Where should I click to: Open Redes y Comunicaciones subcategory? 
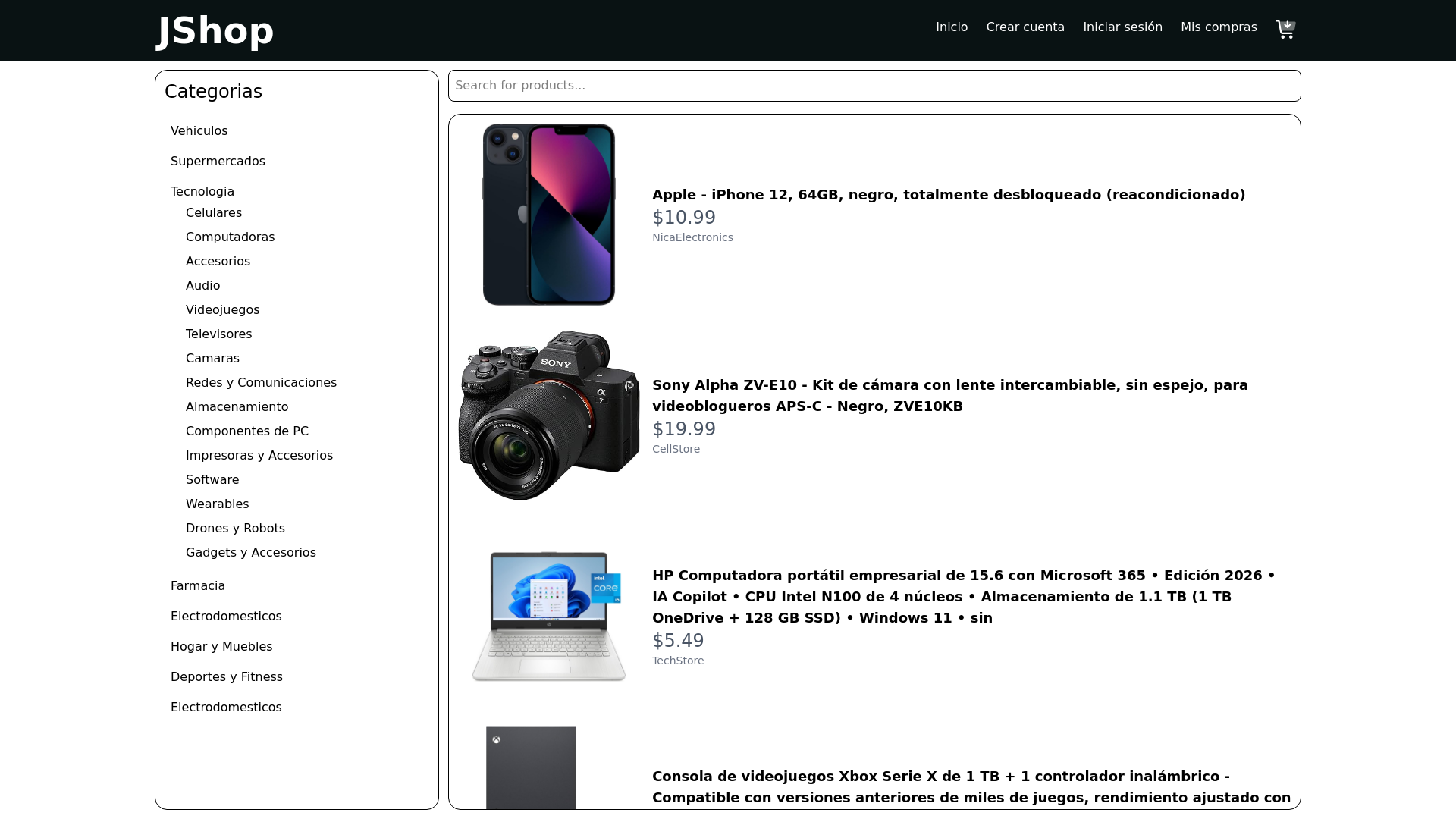click(x=262, y=383)
